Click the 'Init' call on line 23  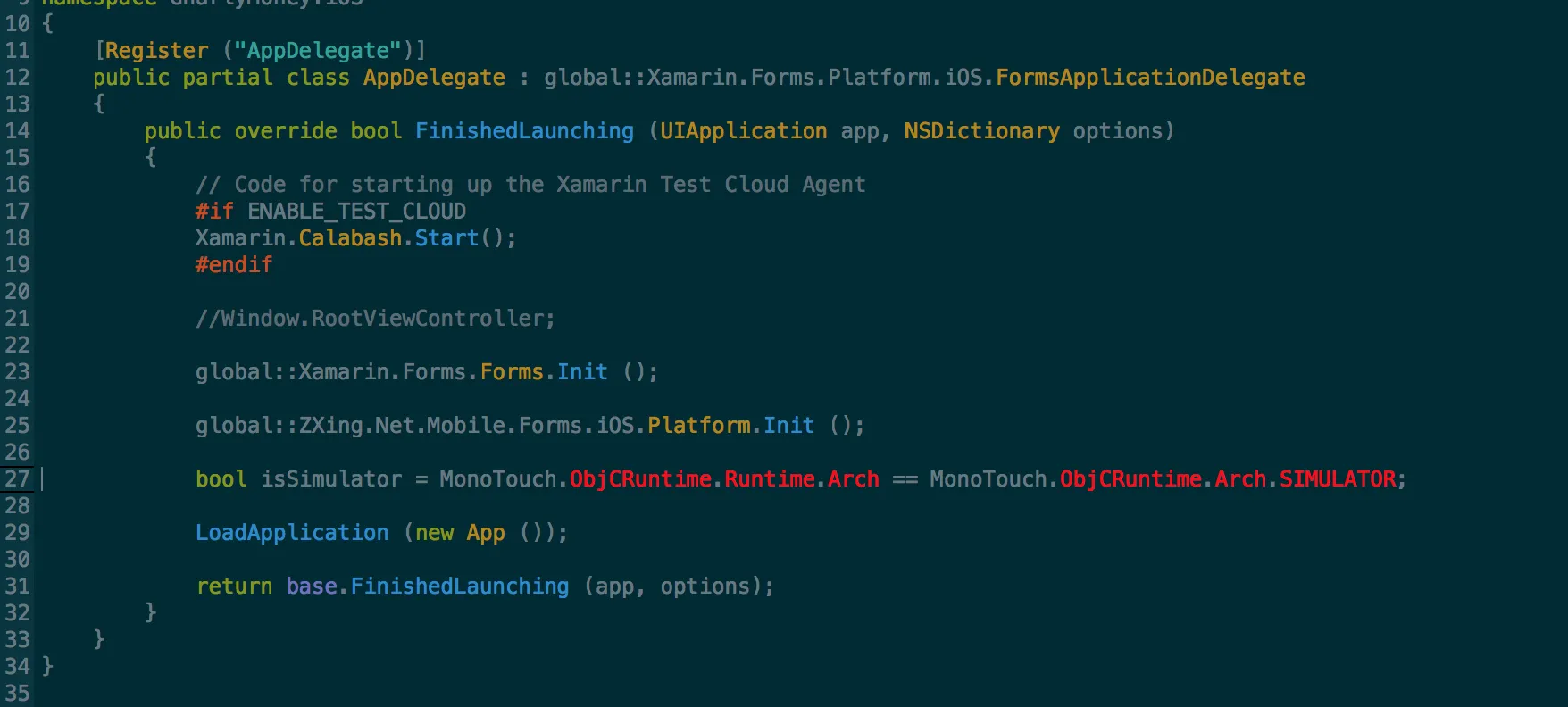(582, 372)
